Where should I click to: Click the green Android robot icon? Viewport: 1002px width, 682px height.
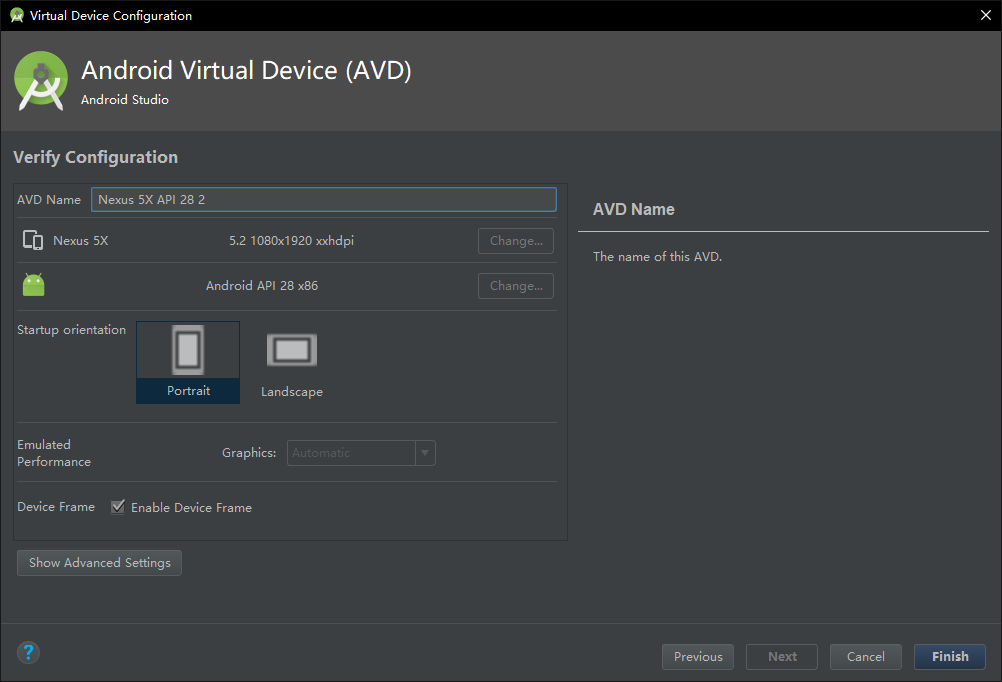(34, 285)
